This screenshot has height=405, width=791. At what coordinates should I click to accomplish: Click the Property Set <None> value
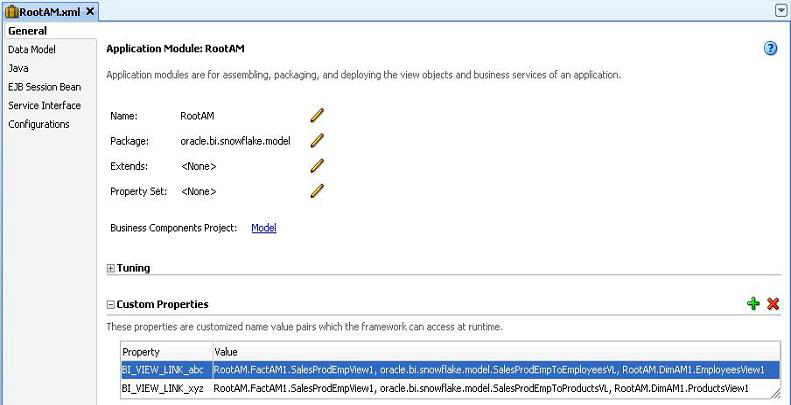click(x=198, y=192)
